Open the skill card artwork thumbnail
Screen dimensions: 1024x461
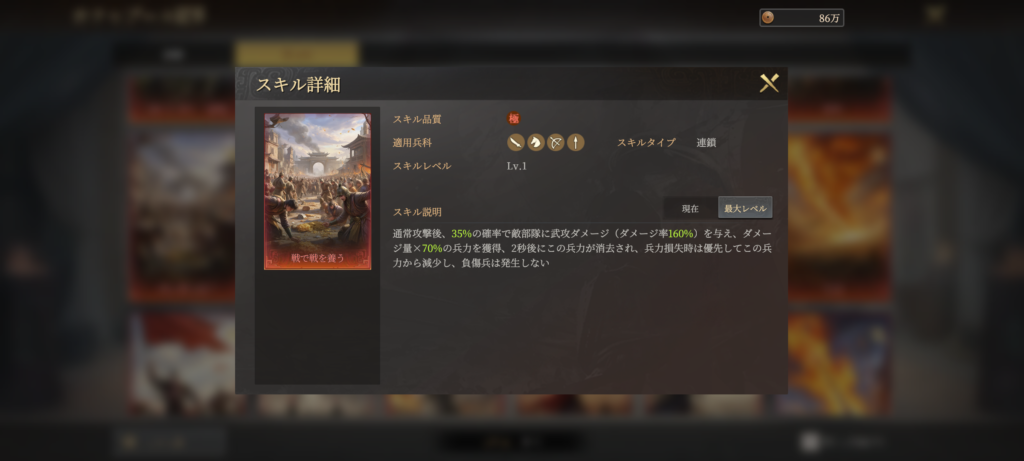[x=317, y=191]
